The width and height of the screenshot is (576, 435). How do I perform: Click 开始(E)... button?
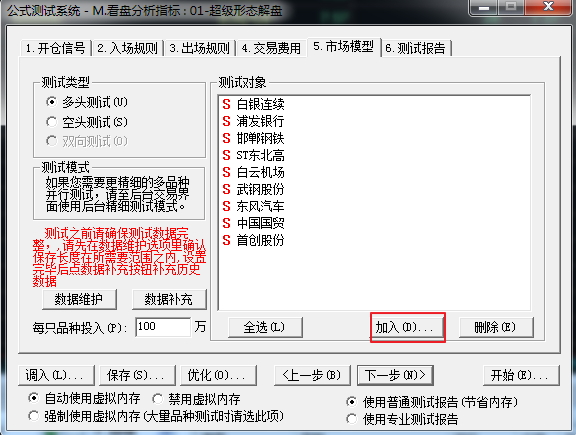(521, 375)
